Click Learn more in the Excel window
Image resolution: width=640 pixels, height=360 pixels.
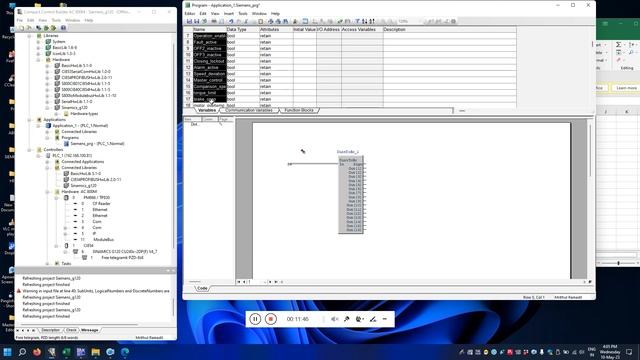(x=627, y=88)
